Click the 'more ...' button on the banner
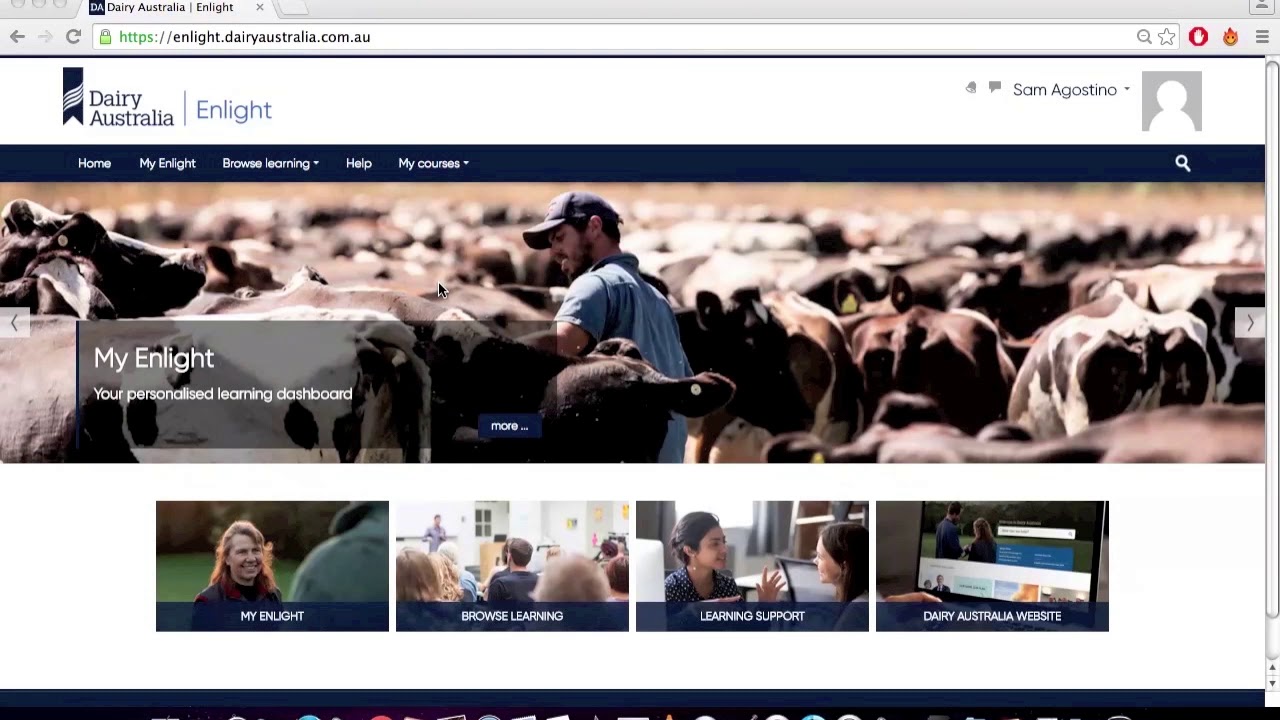Screen dimensions: 1280x720 click(x=509, y=426)
